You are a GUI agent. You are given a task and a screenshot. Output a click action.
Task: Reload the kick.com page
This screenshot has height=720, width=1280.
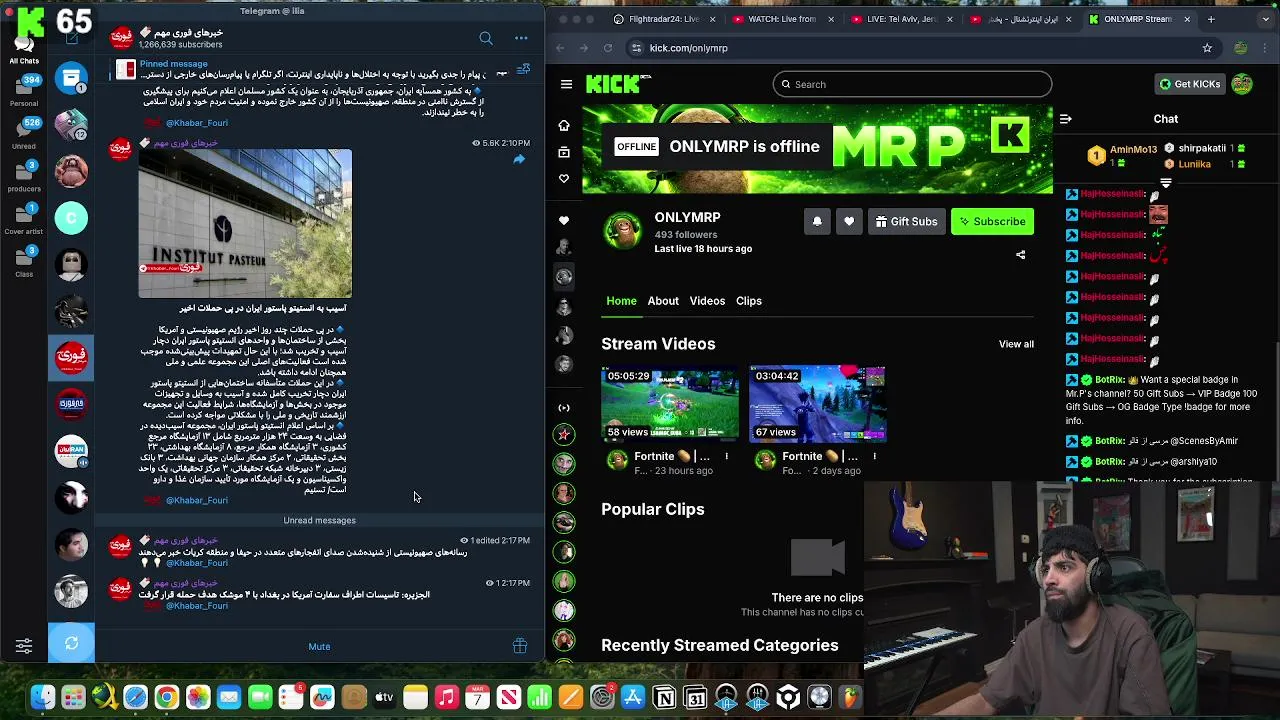608,48
